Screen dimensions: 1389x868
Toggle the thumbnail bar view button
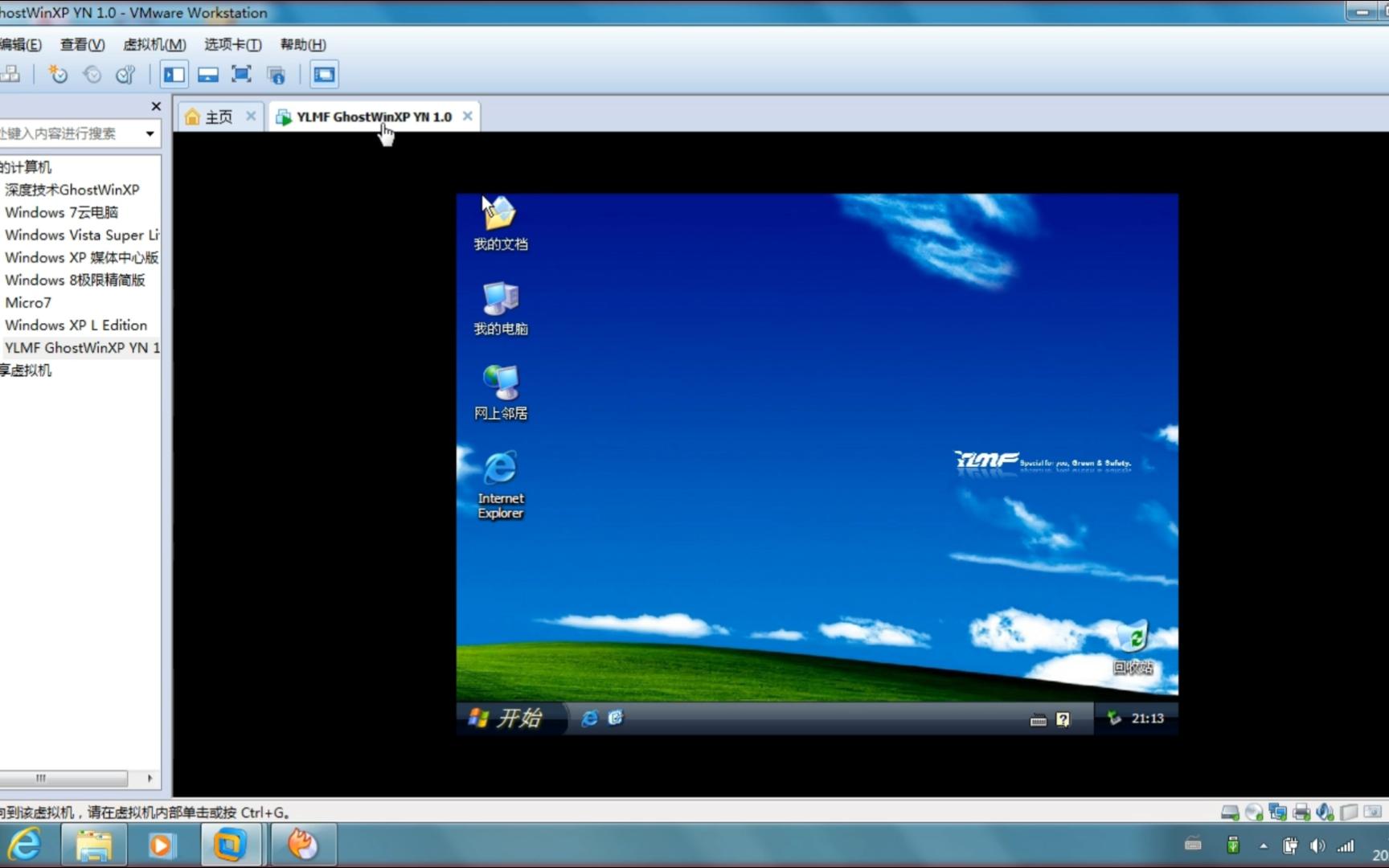tap(207, 75)
